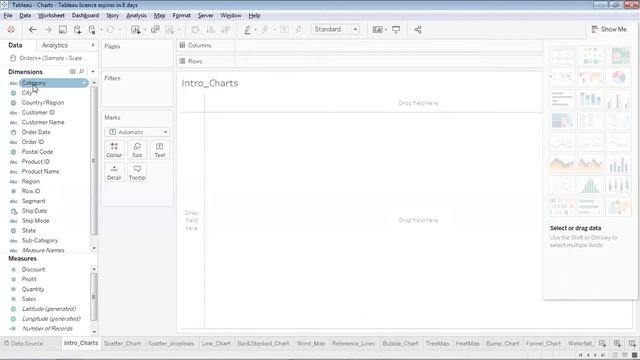Open the Dimensions pane menu arrow
This screenshot has height=360, width=640.
(93, 71)
